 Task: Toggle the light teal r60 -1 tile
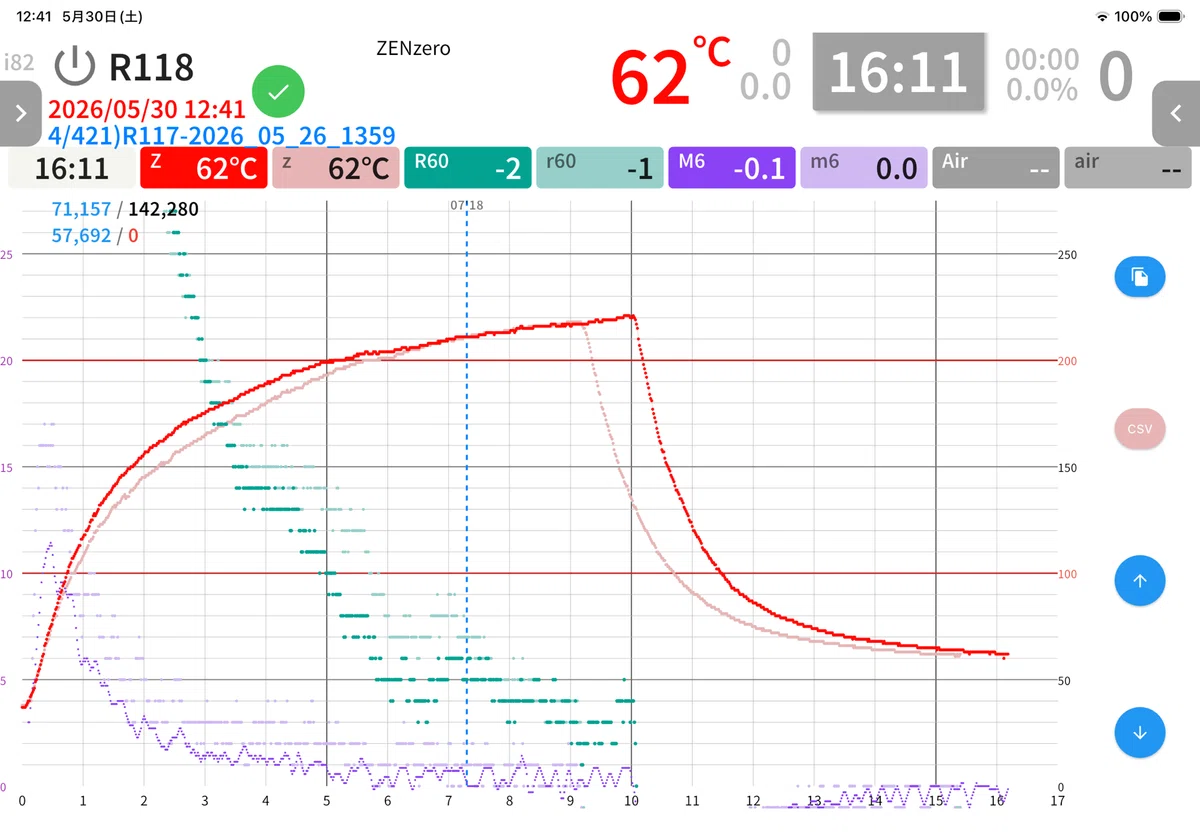point(599,168)
